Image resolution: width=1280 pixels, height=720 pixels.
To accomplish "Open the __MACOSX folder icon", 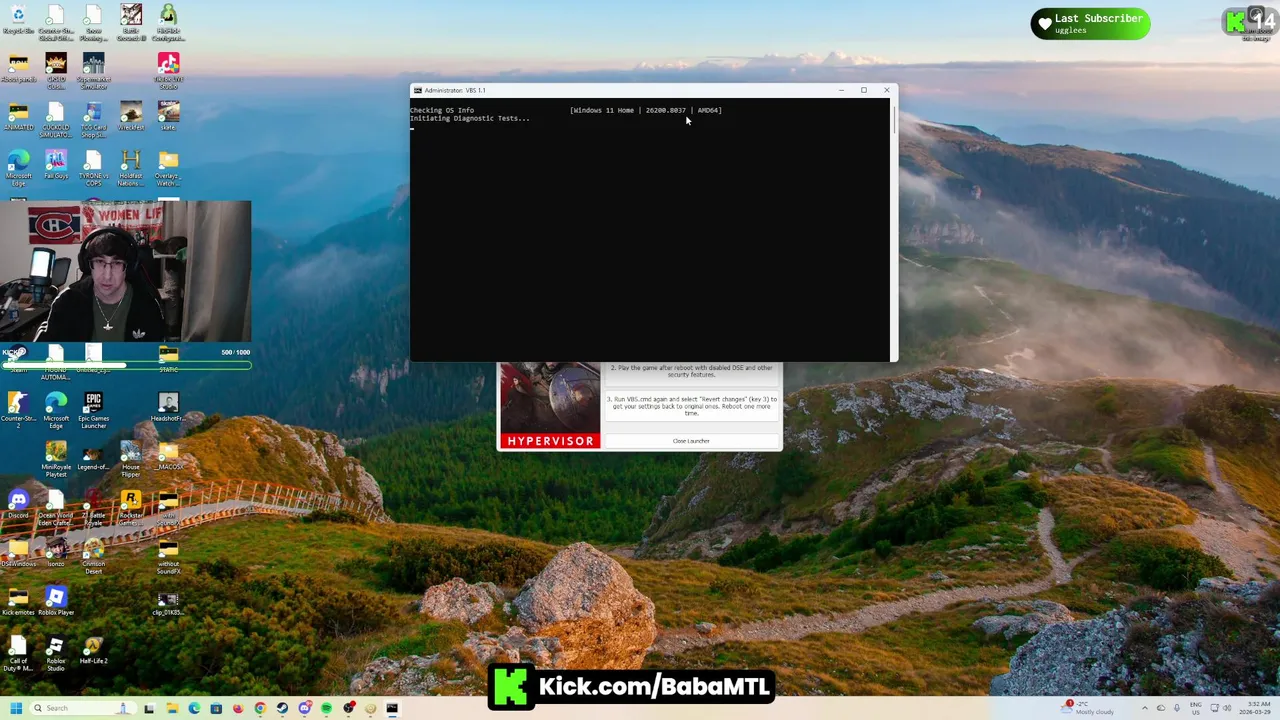I will (168, 456).
